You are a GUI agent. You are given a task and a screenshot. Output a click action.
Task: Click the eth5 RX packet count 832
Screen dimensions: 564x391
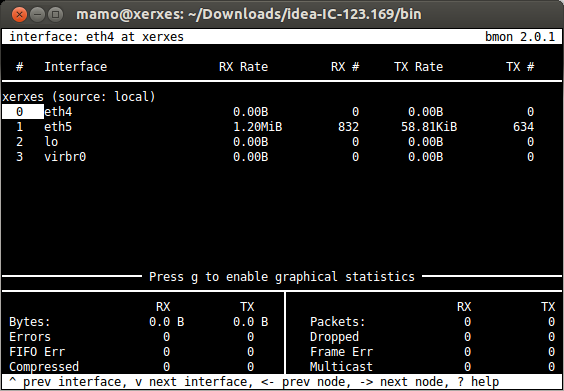[x=349, y=127]
